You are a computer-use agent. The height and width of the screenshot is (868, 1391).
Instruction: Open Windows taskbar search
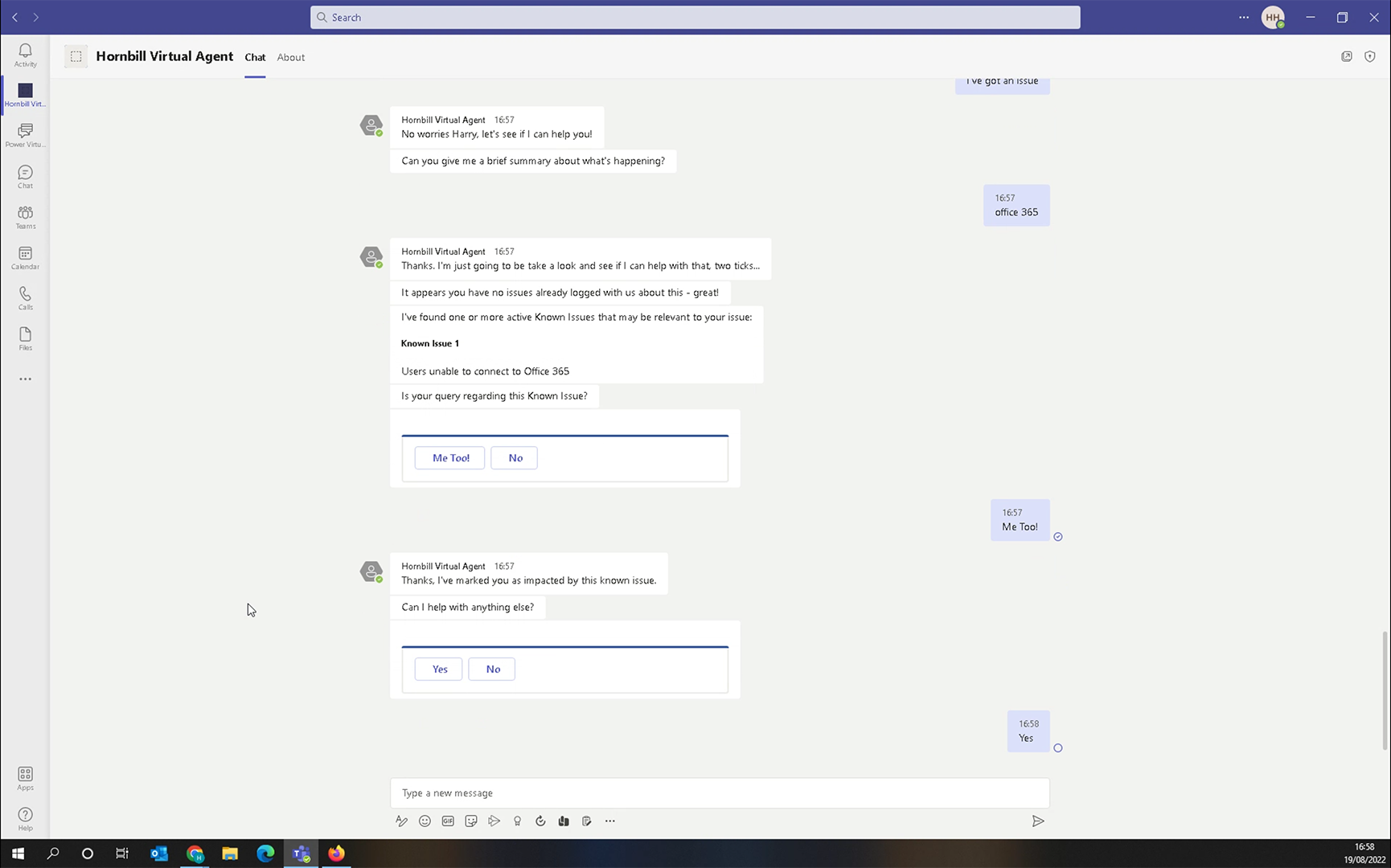coord(53,854)
